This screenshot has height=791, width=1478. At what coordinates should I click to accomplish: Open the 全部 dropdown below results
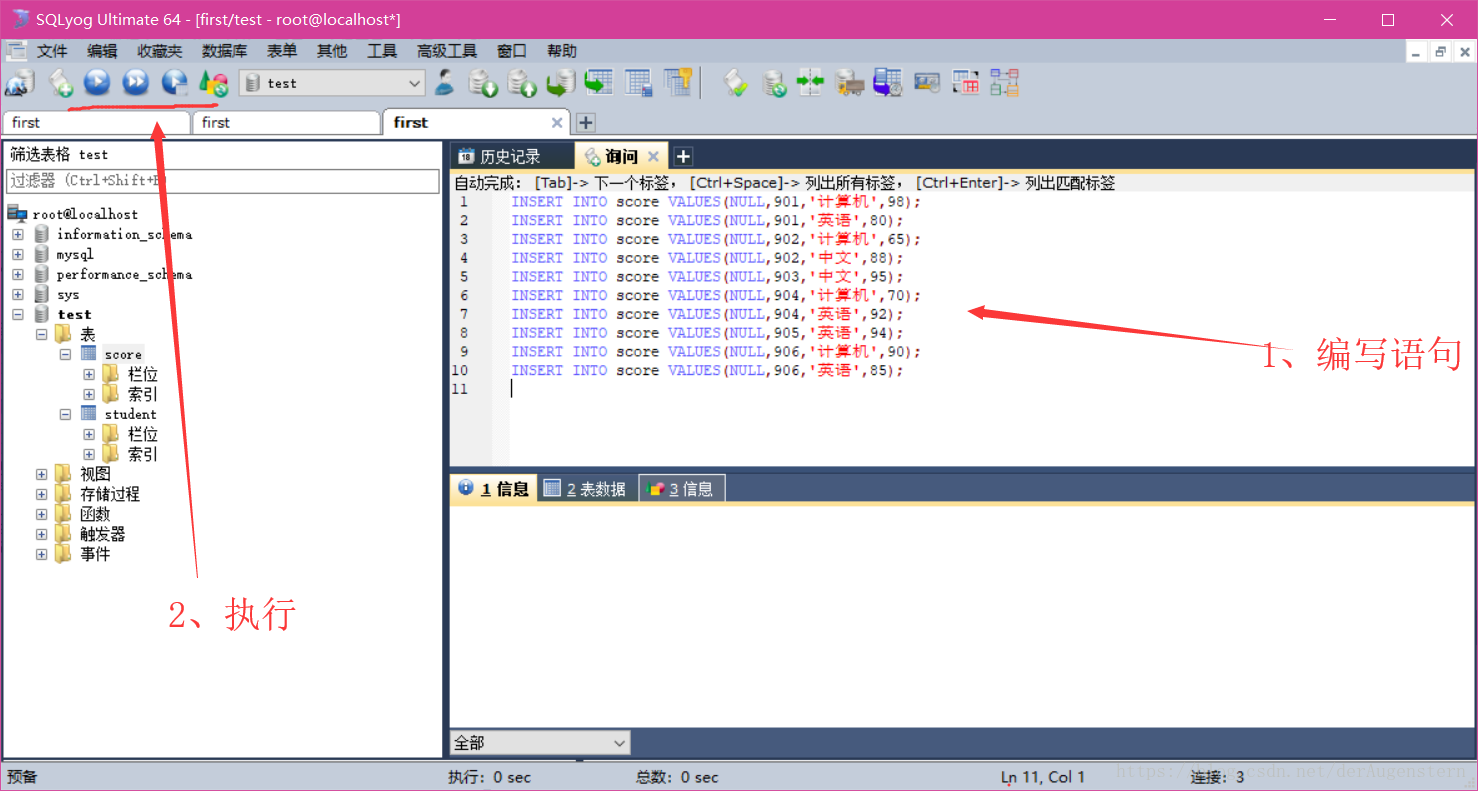[540, 743]
